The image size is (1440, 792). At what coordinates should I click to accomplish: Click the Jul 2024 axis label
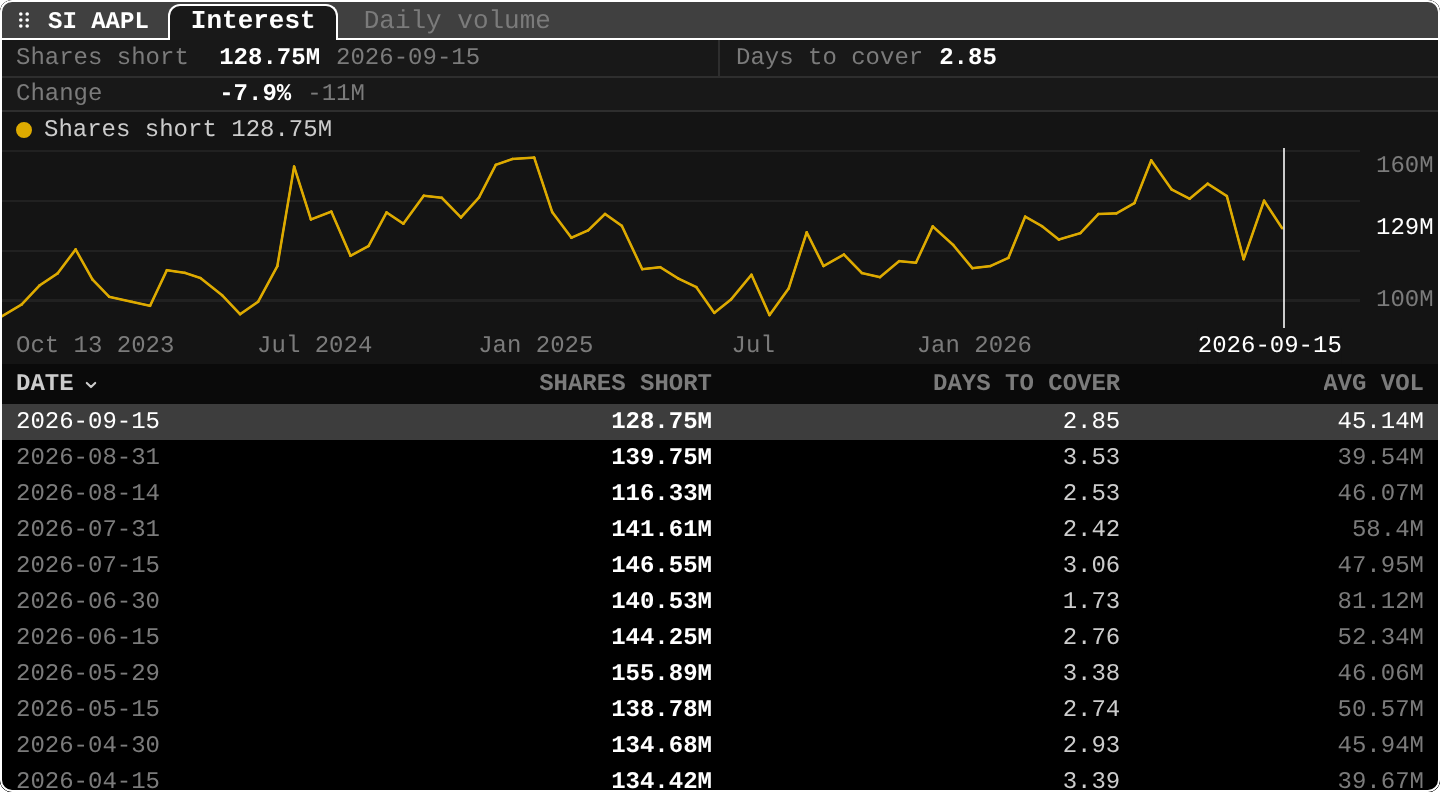[315, 345]
